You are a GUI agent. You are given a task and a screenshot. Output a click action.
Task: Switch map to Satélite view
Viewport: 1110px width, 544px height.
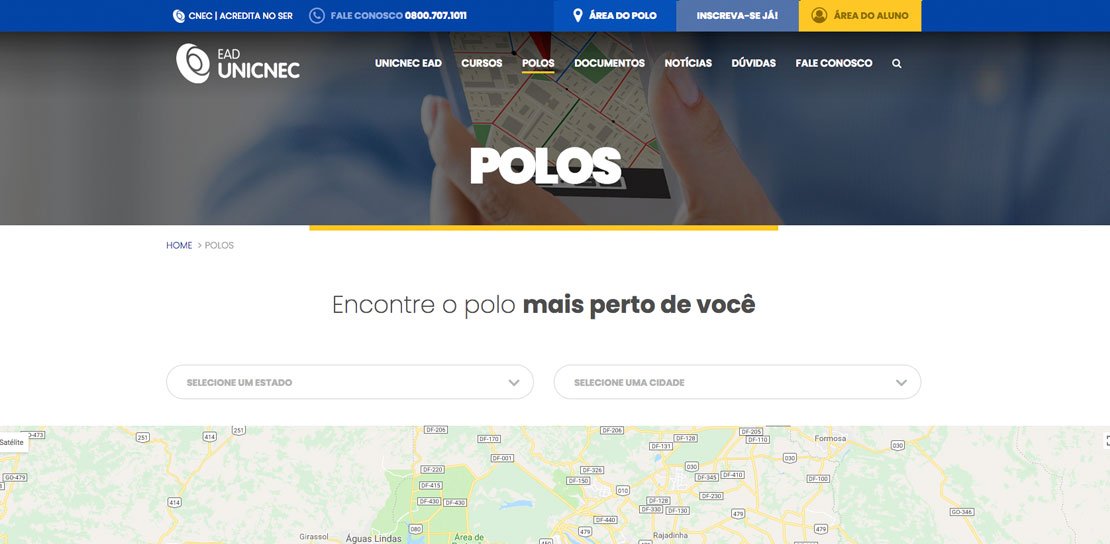[13, 442]
